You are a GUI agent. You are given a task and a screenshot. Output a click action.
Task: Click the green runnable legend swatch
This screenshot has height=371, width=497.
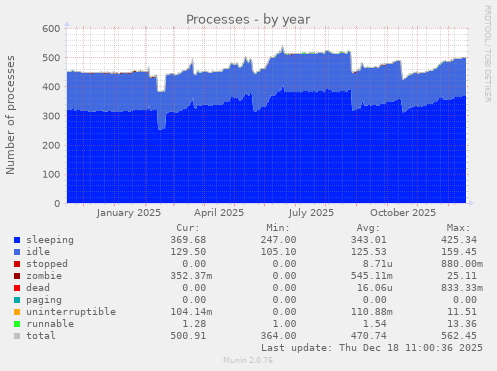click(17, 324)
